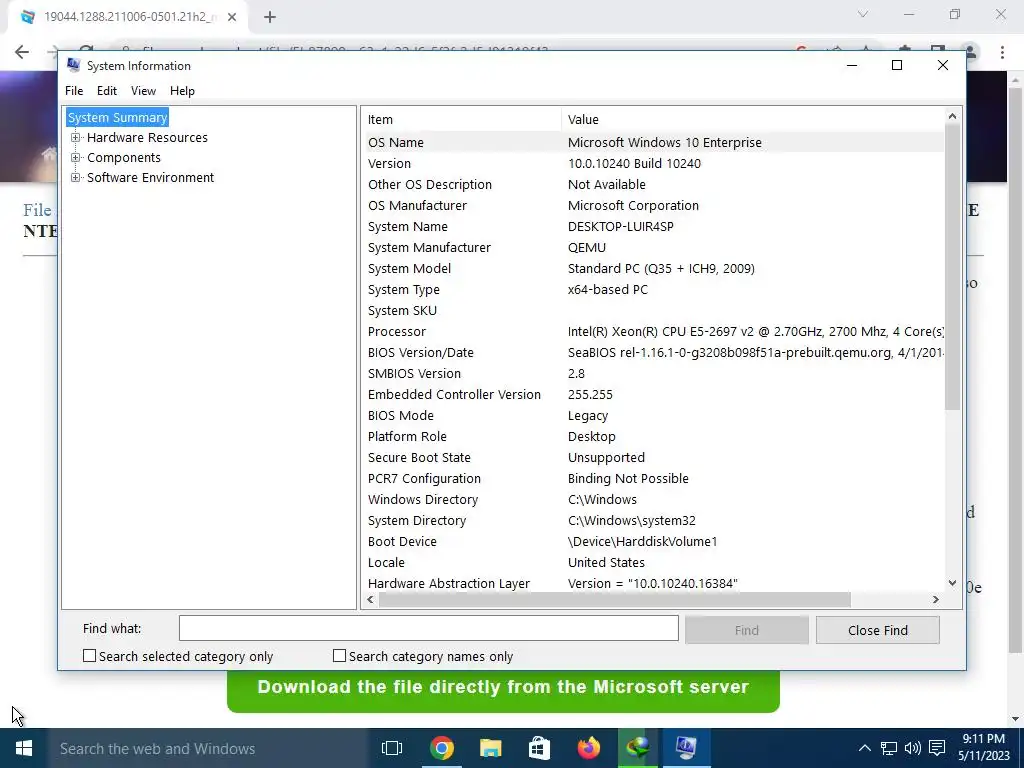Image resolution: width=1024 pixels, height=768 pixels.
Task: Minimize the System Information window
Action: pyautogui.click(x=852, y=65)
